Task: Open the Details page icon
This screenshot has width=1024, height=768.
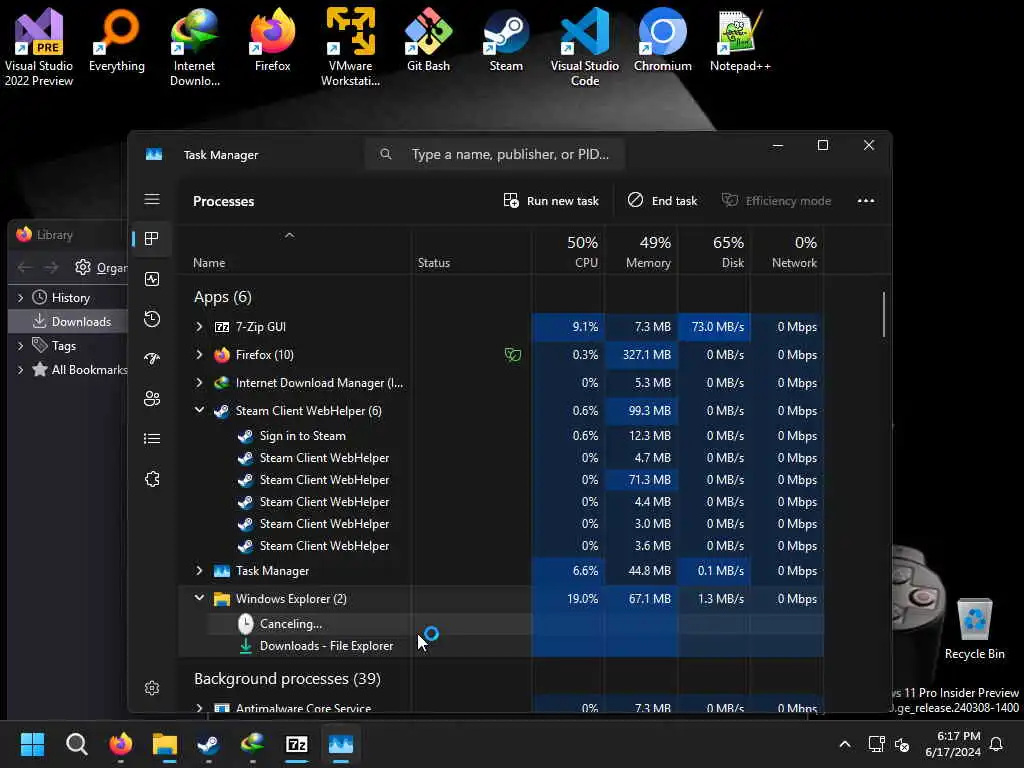Action: pyautogui.click(x=152, y=439)
